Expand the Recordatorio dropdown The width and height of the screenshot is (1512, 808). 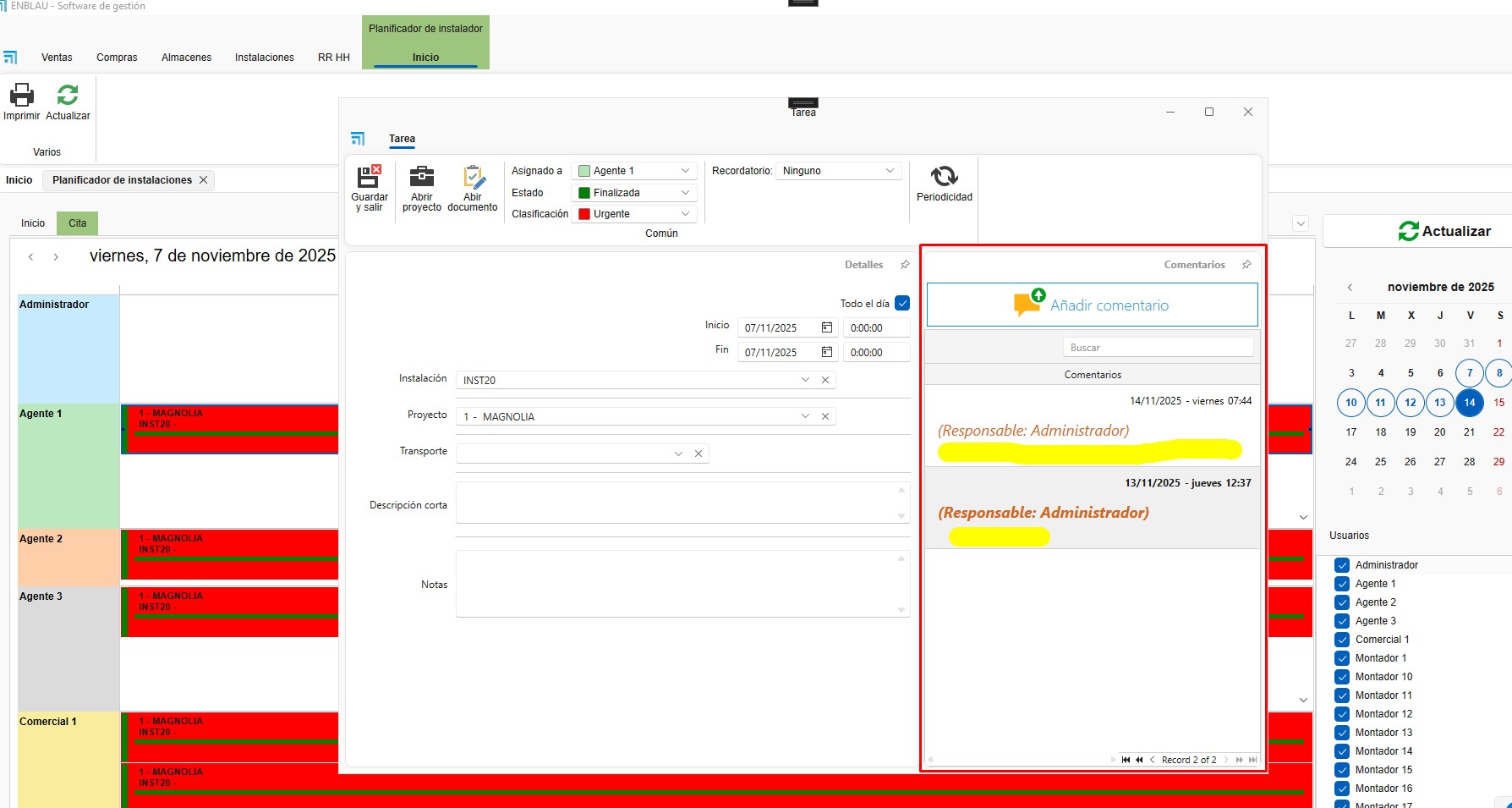click(x=890, y=171)
